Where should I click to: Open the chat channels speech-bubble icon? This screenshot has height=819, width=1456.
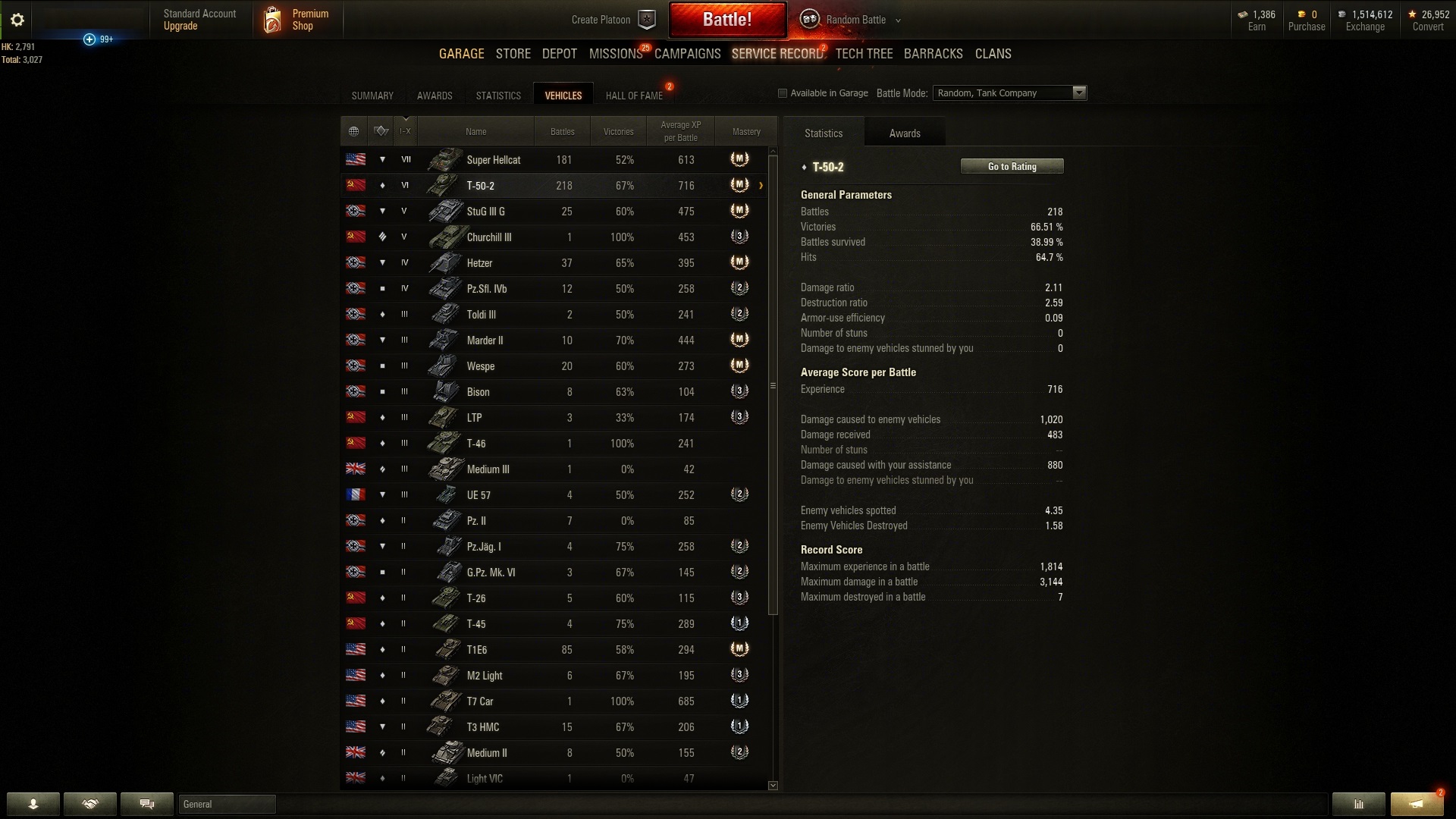[147, 804]
